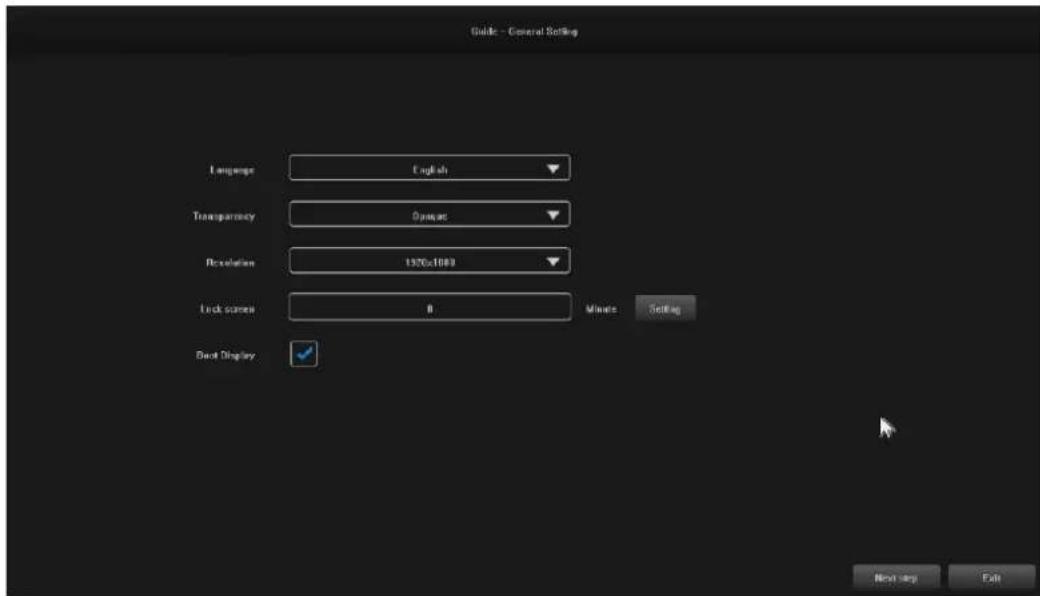This screenshot has width=1040, height=596.
Task: Click the Lock screen label
Action: tap(228, 310)
